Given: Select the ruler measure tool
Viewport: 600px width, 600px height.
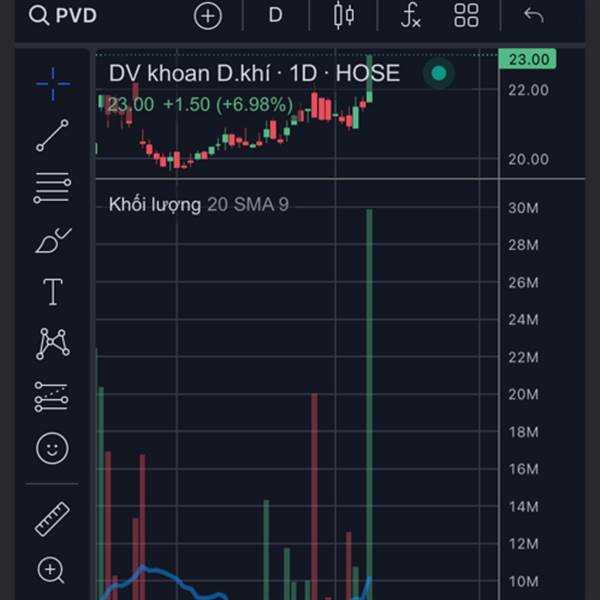Looking at the screenshot, I should pos(52,519).
